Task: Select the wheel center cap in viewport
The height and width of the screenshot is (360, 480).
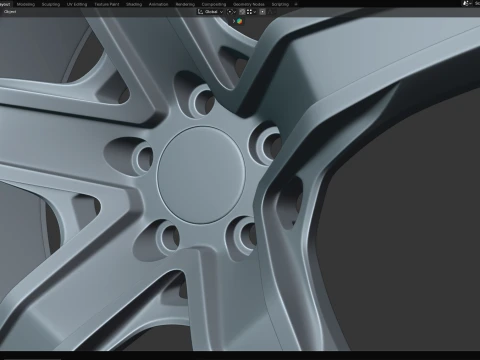Action: tap(201, 175)
